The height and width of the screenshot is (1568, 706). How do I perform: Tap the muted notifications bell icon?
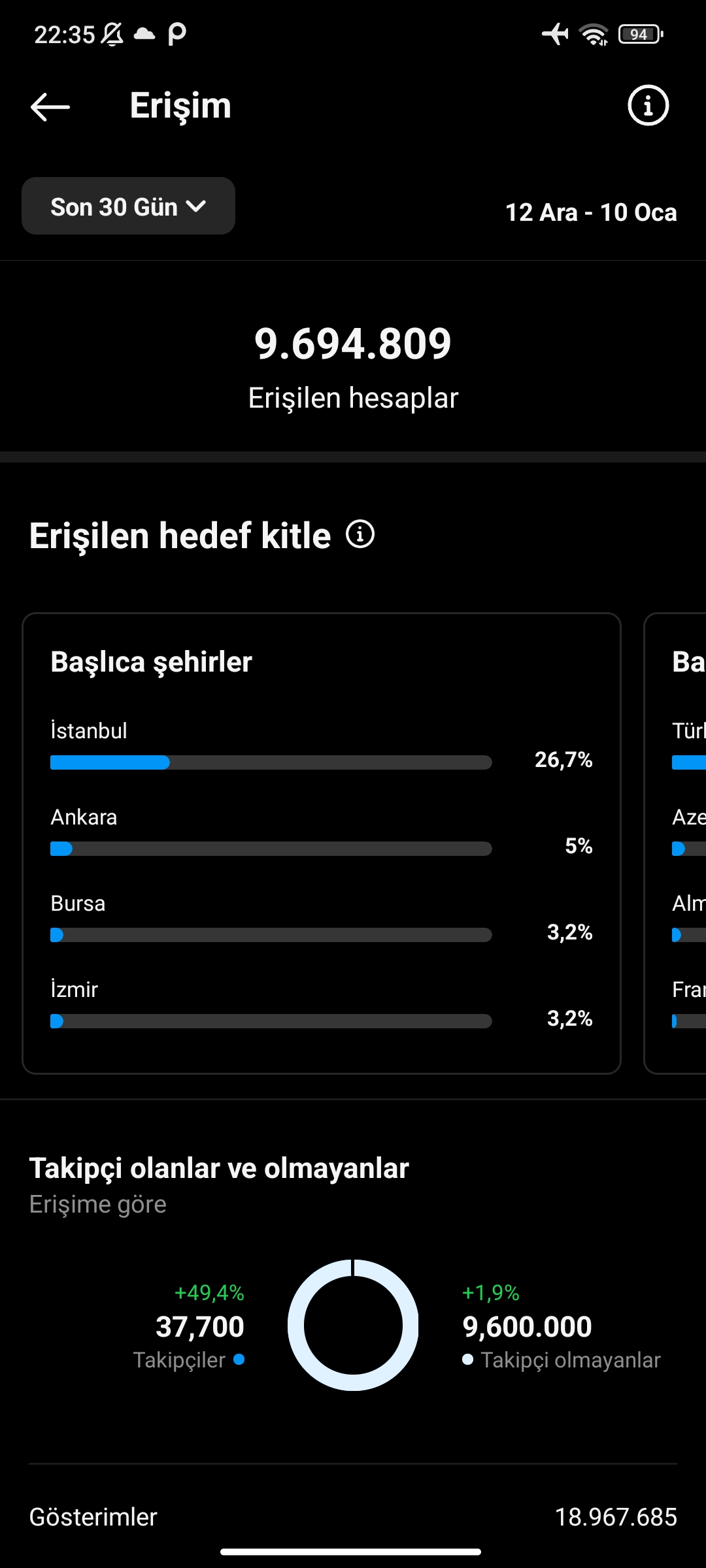pyautogui.click(x=112, y=34)
